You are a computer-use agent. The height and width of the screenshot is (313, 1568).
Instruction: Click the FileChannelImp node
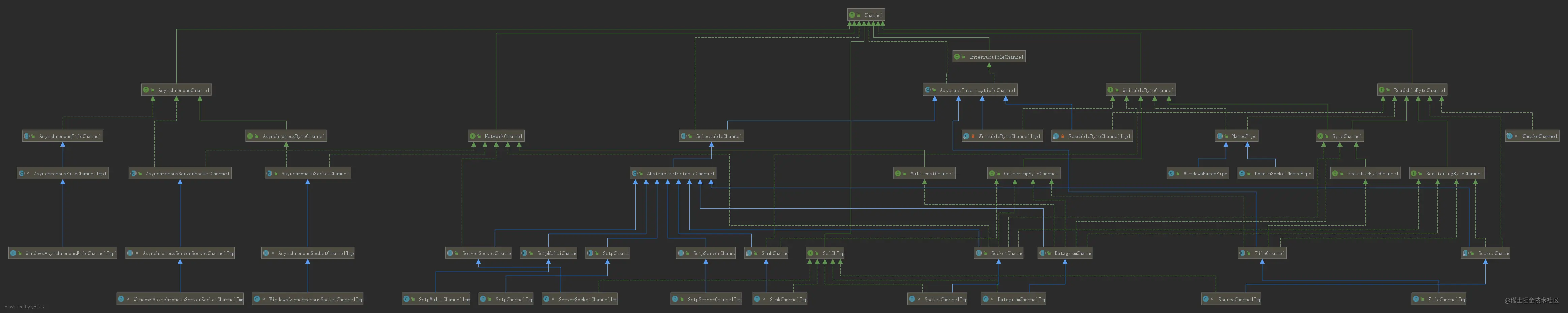click(x=1439, y=299)
